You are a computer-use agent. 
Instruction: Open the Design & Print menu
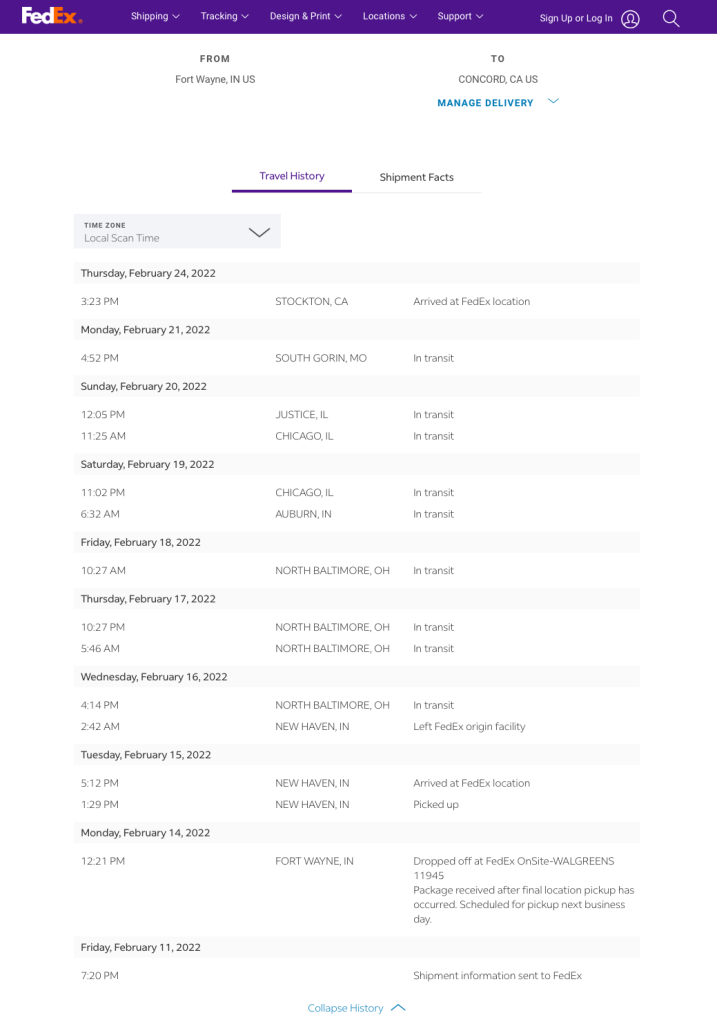[x=300, y=17]
